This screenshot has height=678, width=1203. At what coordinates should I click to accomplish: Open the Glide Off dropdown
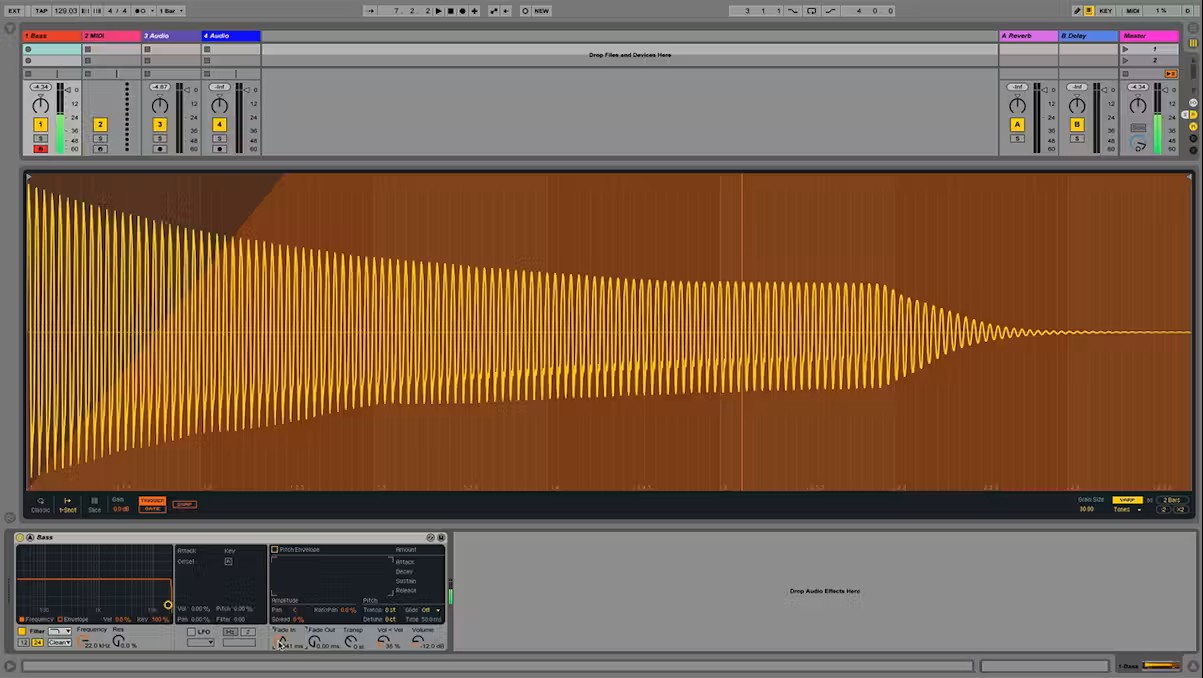431,610
